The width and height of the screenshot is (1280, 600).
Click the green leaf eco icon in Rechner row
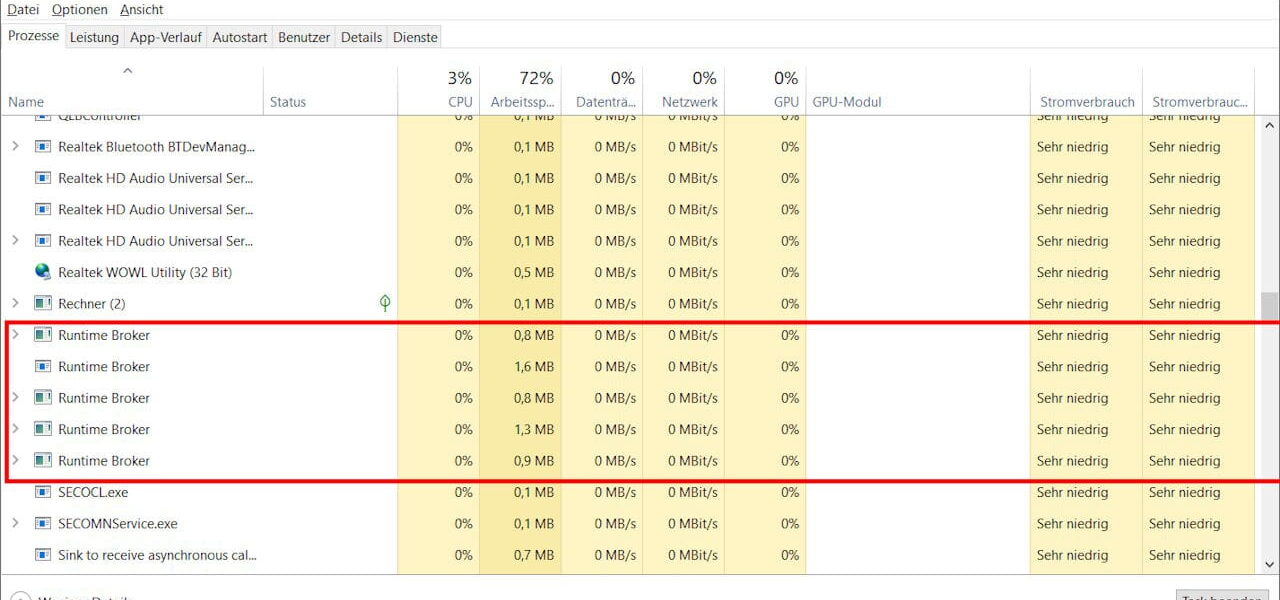tap(385, 303)
